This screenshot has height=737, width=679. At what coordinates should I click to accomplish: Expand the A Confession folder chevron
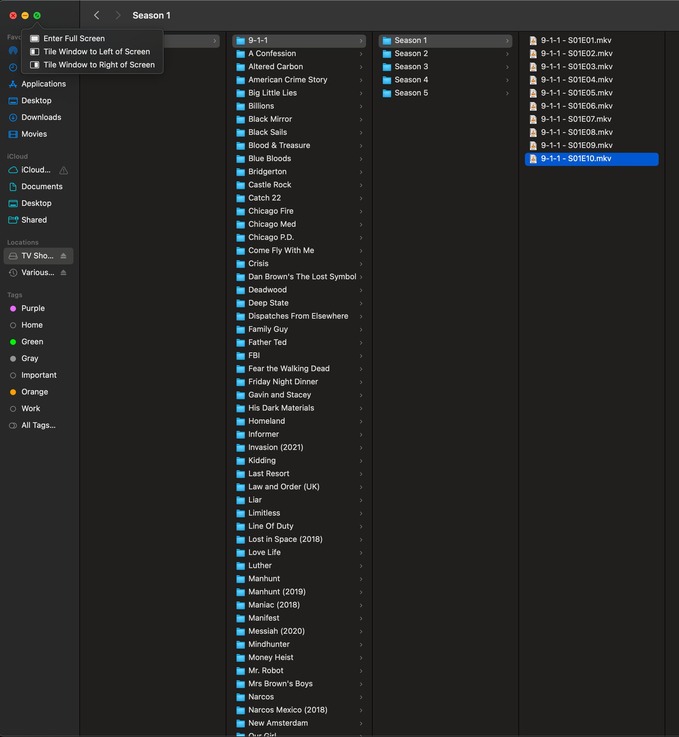click(x=361, y=54)
